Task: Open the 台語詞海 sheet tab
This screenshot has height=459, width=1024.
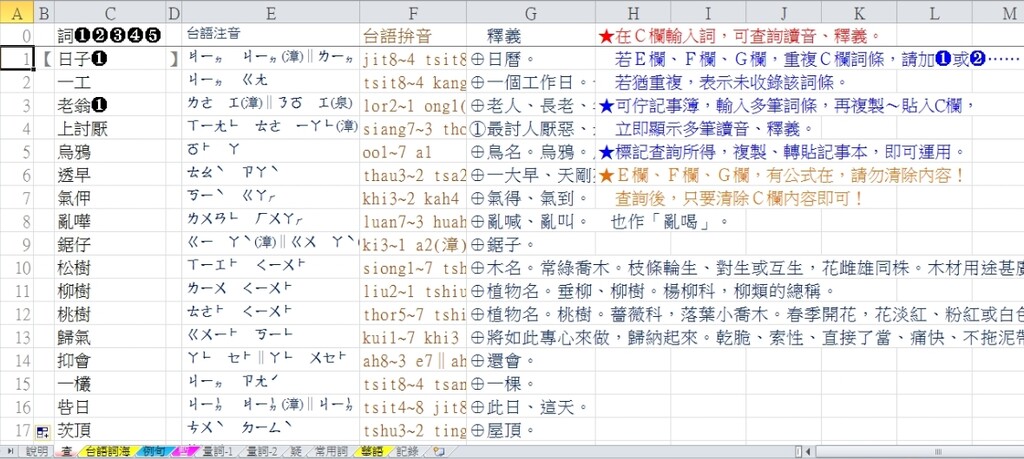Action: pos(108,452)
